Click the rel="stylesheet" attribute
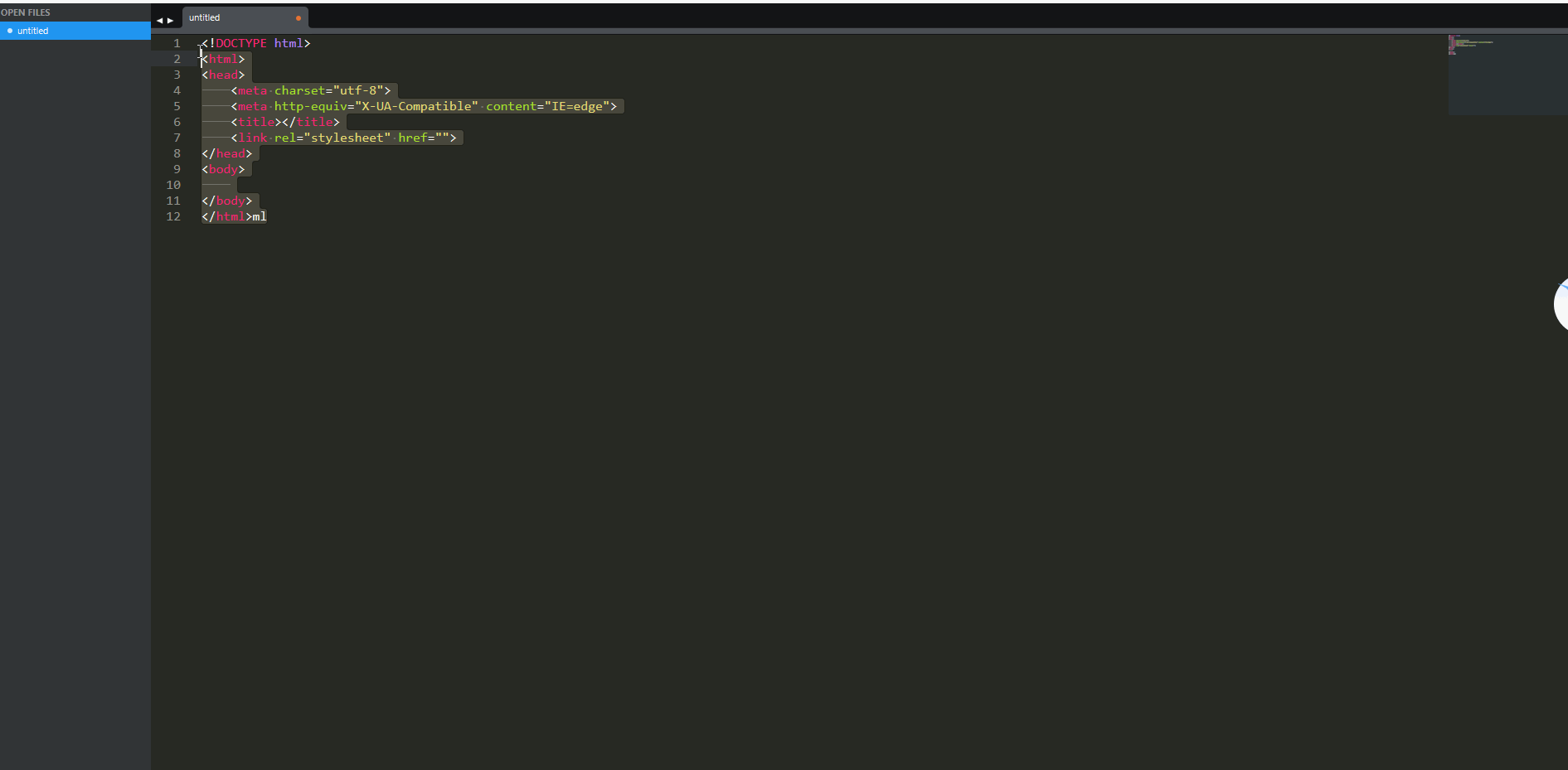1568x770 pixels. (333, 138)
